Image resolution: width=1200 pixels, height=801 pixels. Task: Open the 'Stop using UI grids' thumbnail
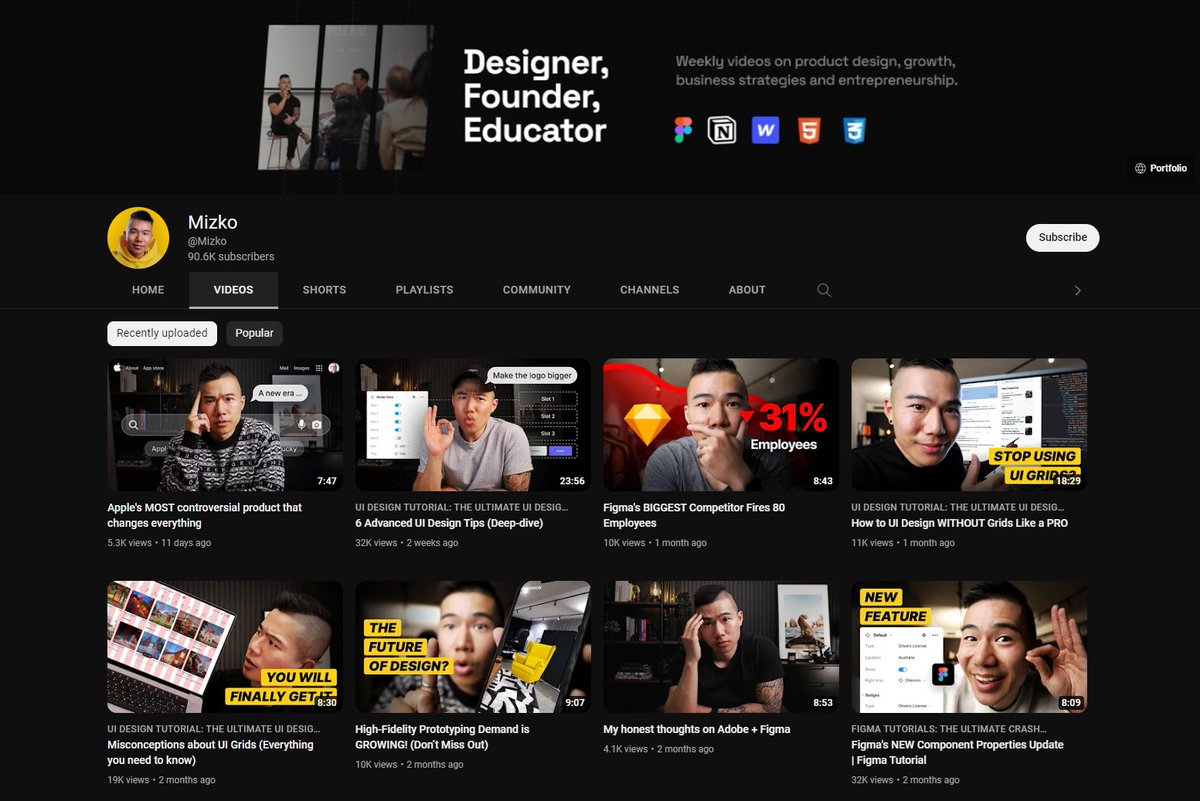pos(969,425)
